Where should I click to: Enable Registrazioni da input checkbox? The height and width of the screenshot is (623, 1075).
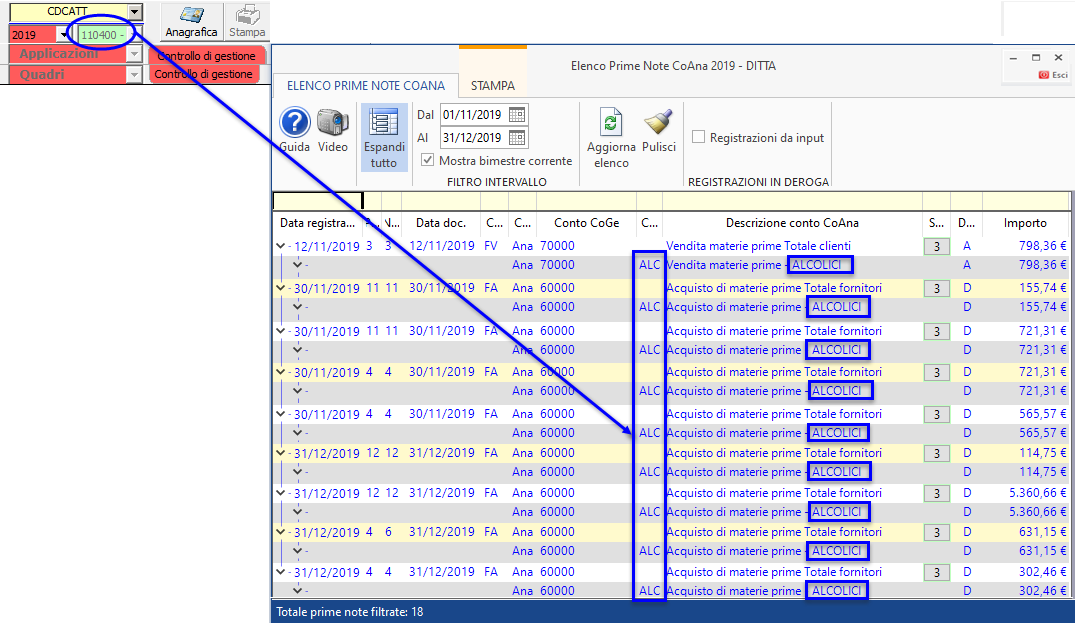click(698, 137)
